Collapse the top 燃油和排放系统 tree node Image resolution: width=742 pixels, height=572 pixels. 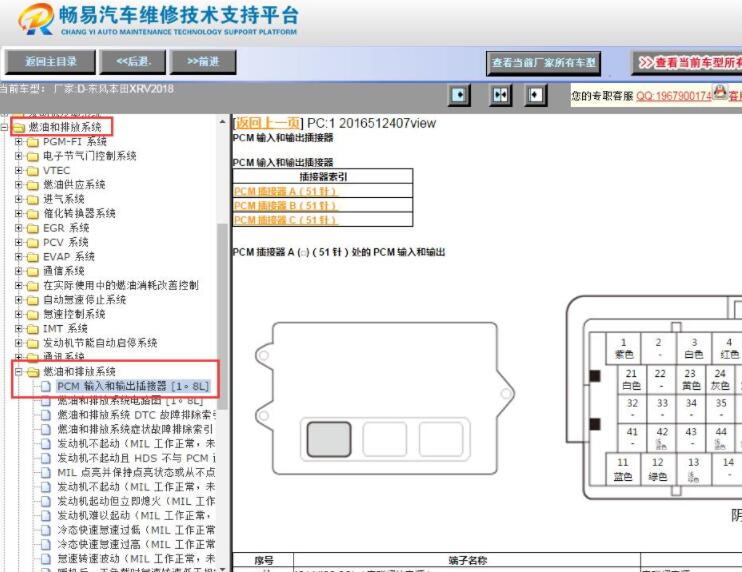(4, 127)
